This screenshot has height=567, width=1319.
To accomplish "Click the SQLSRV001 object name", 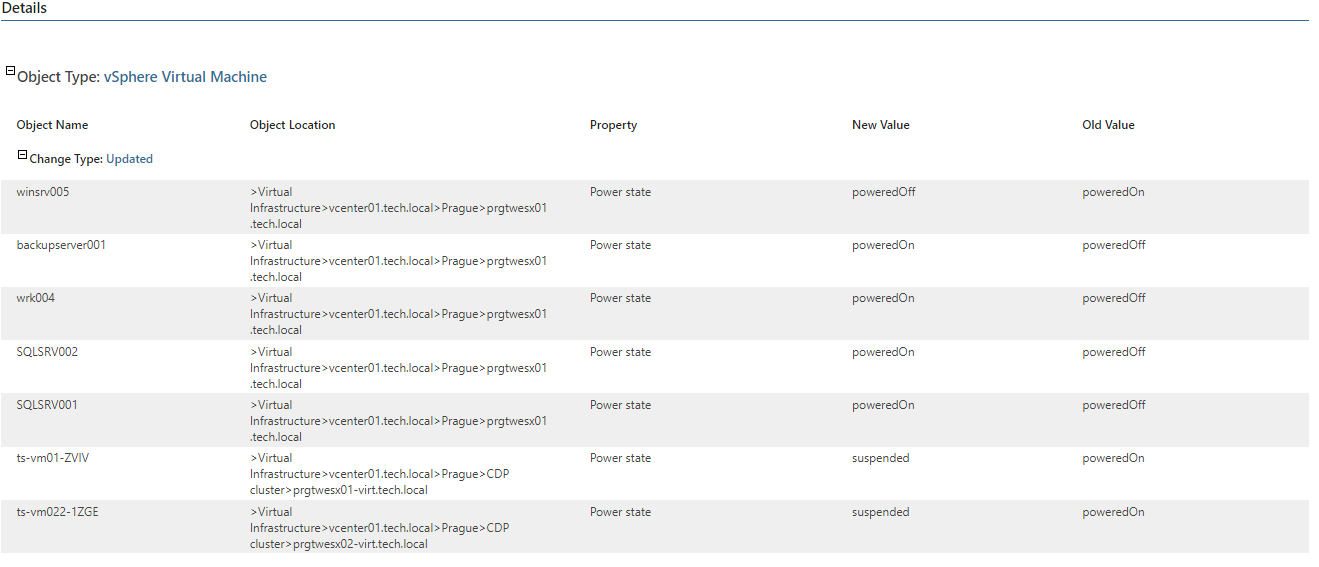I will coord(47,405).
